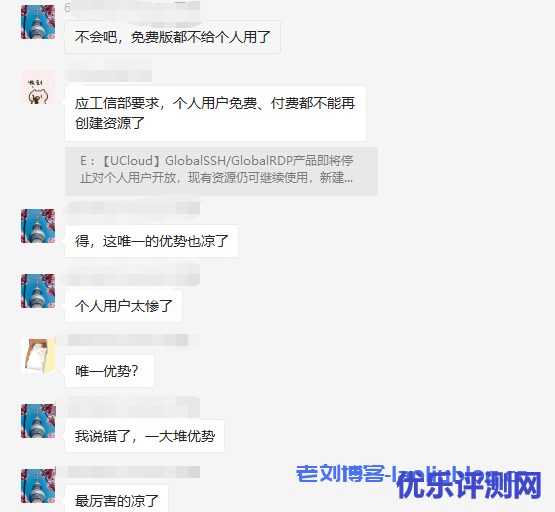The image size is (555, 512).
Task: Select the "个人用户太惨了" message bubble
Action: (x=123, y=306)
